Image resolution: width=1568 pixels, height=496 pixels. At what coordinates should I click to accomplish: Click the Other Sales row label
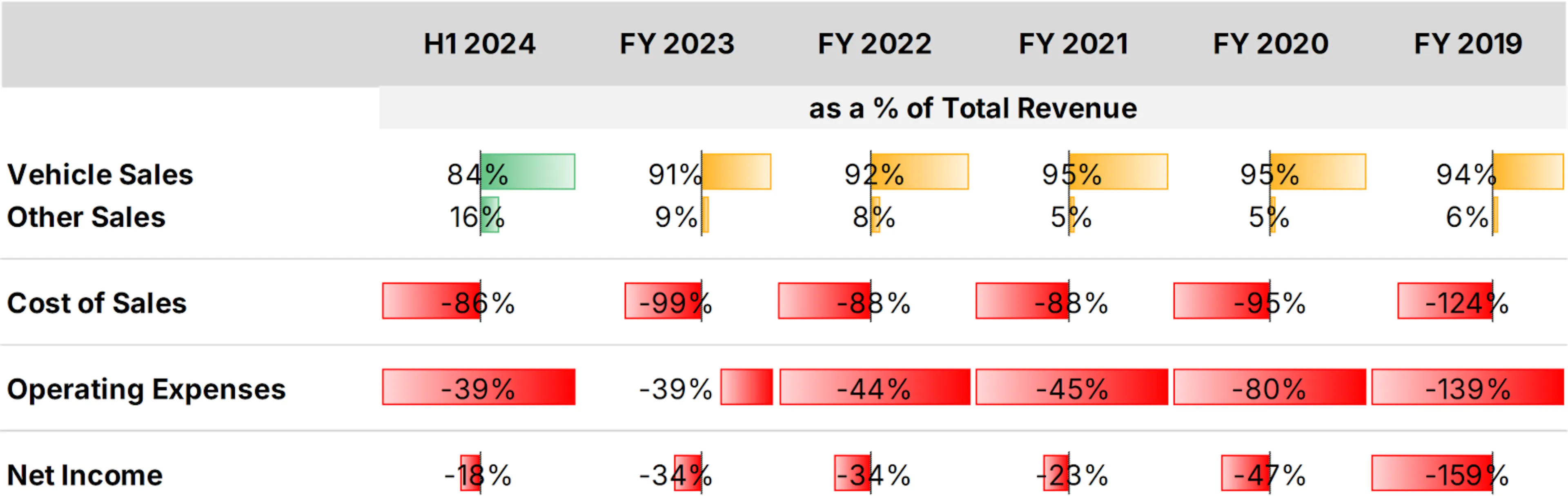coord(86,217)
